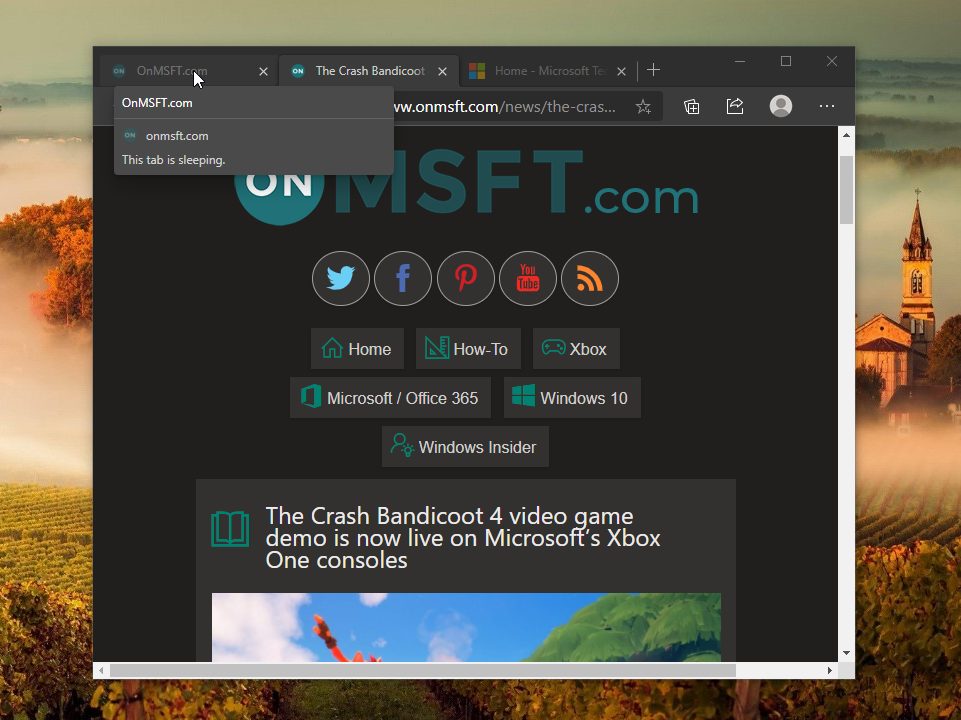
Task: Click the article header image
Action: tap(466, 627)
